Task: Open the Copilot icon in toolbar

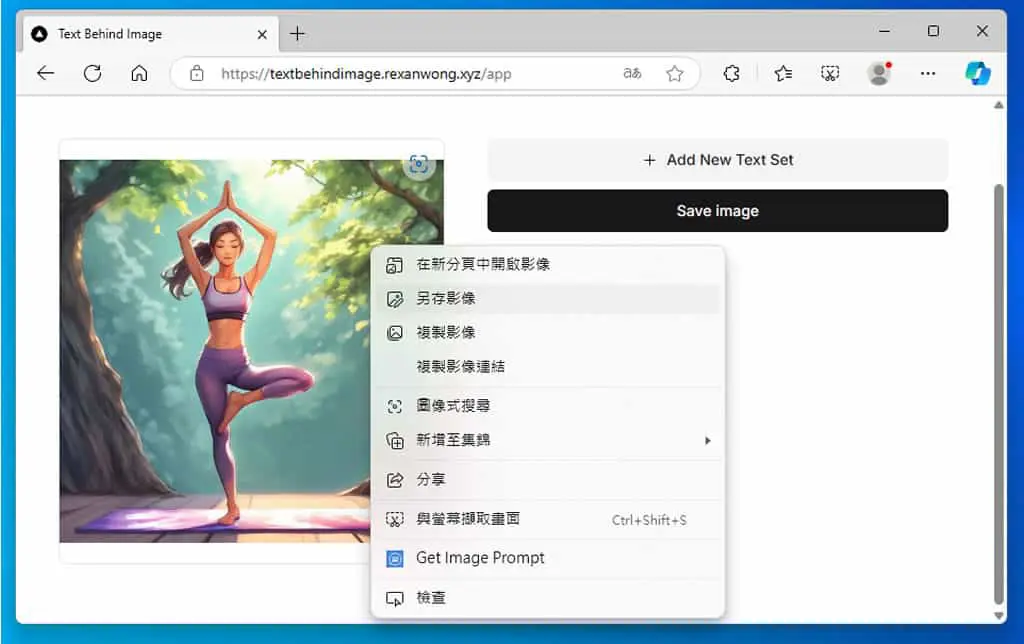Action: tap(978, 73)
